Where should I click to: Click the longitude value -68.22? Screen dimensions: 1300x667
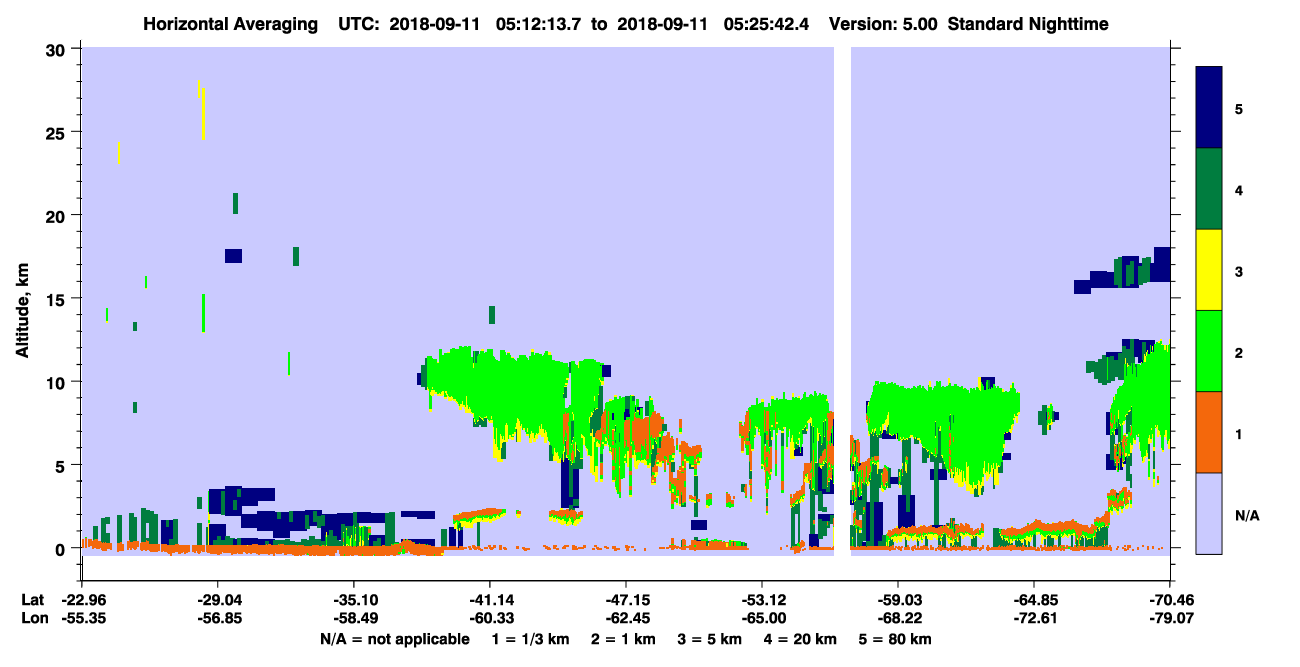[898, 618]
